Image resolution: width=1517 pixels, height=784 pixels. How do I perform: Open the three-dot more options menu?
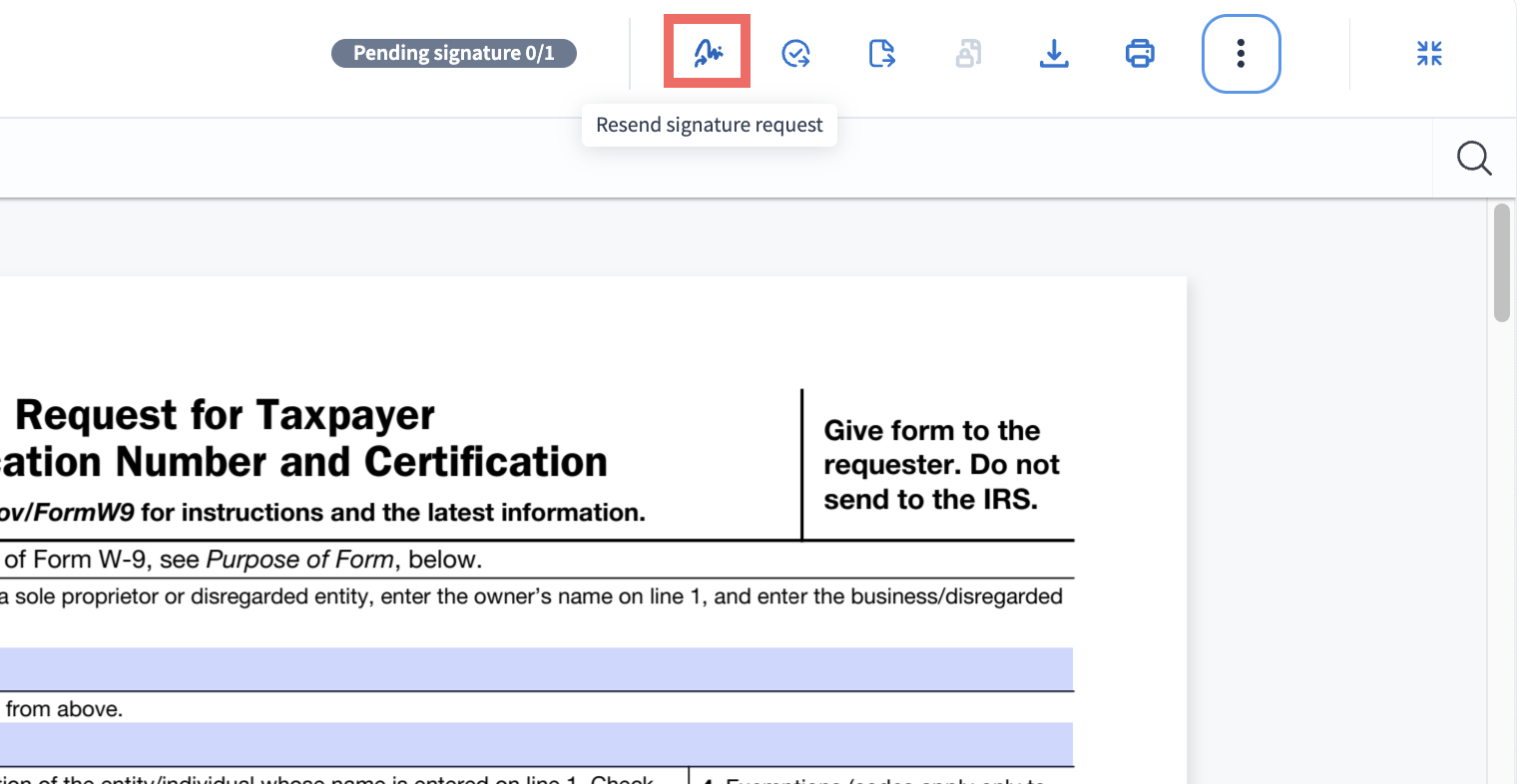[x=1241, y=53]
